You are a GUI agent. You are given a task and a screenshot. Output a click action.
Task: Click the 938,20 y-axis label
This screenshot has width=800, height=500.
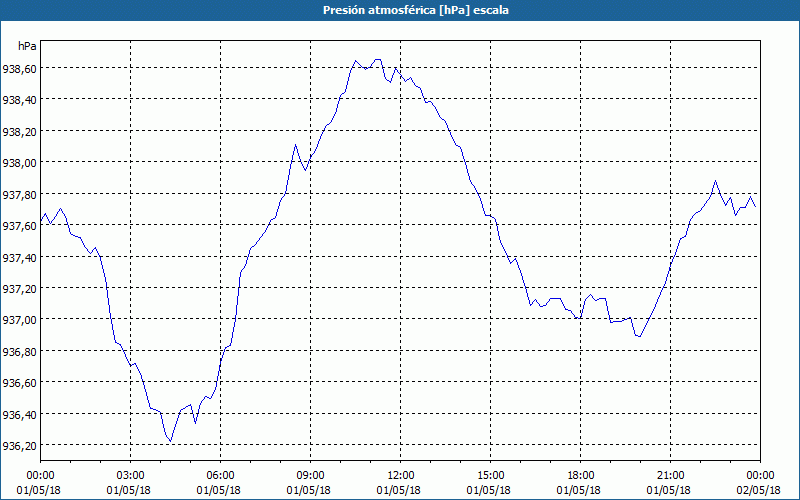coord(19,131)
